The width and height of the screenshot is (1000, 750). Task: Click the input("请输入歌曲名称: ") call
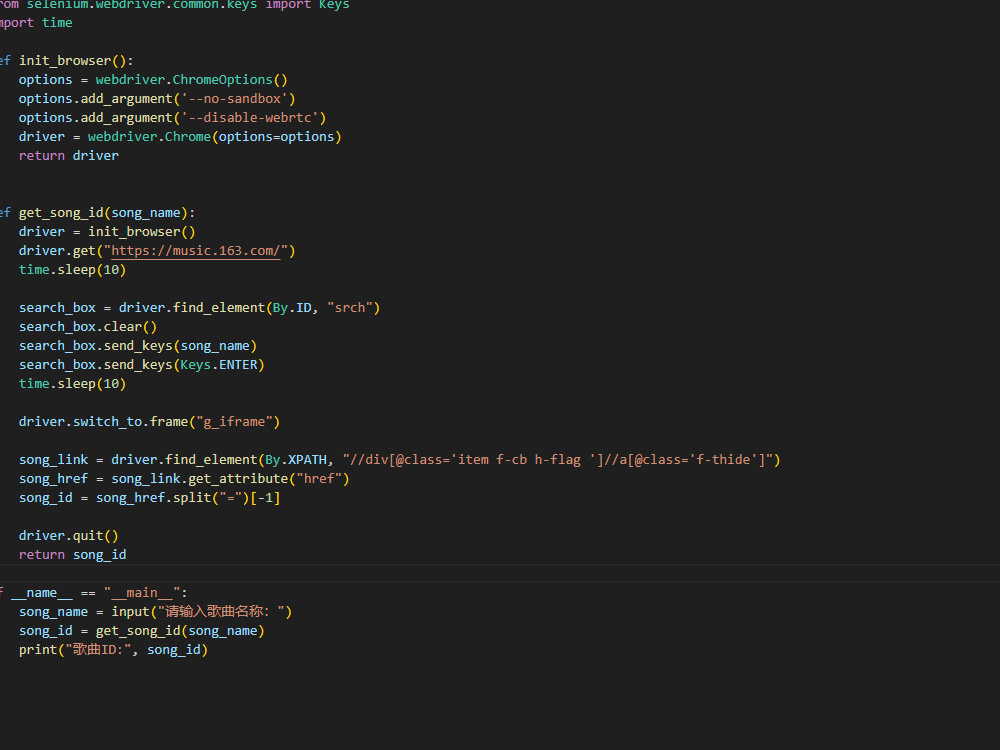click(x=202, y=612)
